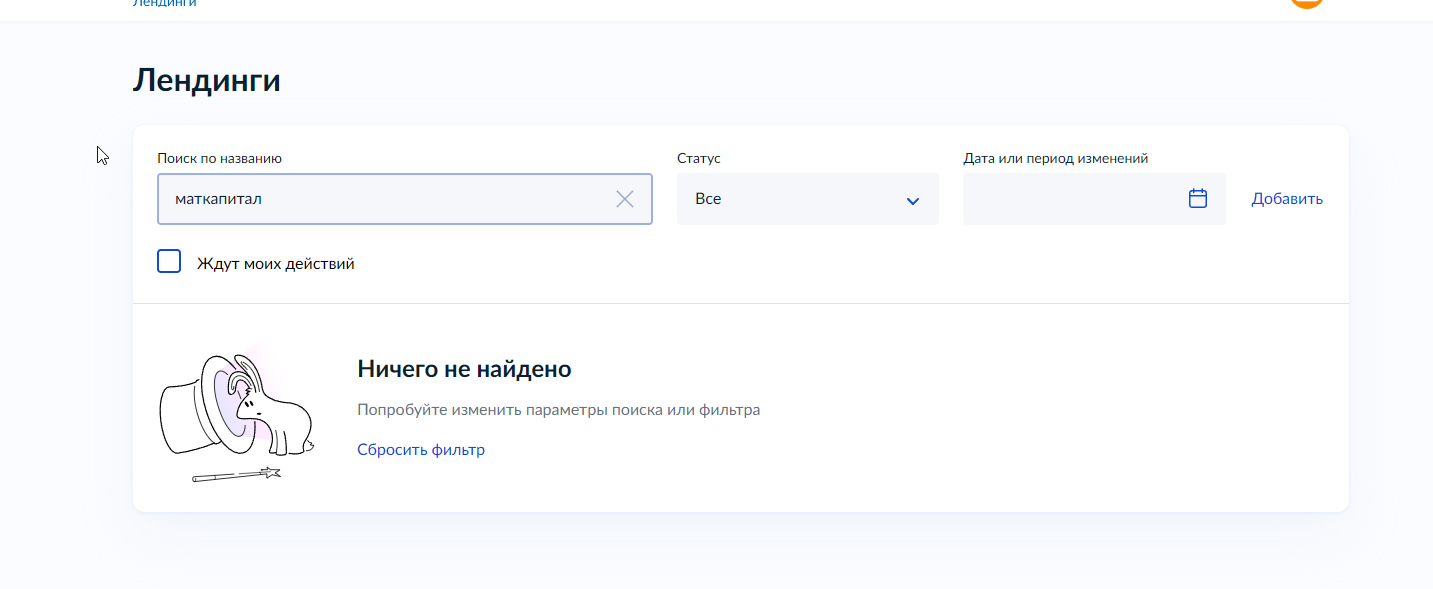Image resolution: width=1433 pixels, height=589 pixels.
Task: Click the 'Дата или период изменений' label
Action: tap(1055, 158)
